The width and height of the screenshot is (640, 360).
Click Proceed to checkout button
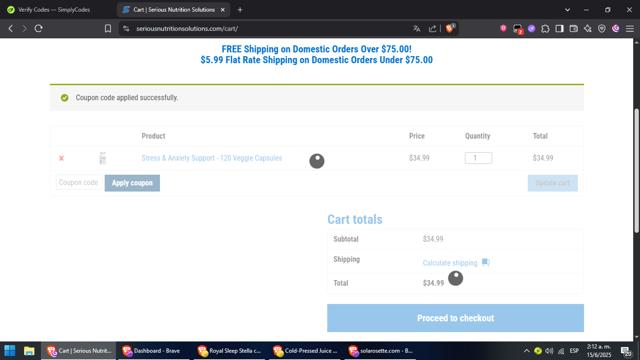(456, 318)
